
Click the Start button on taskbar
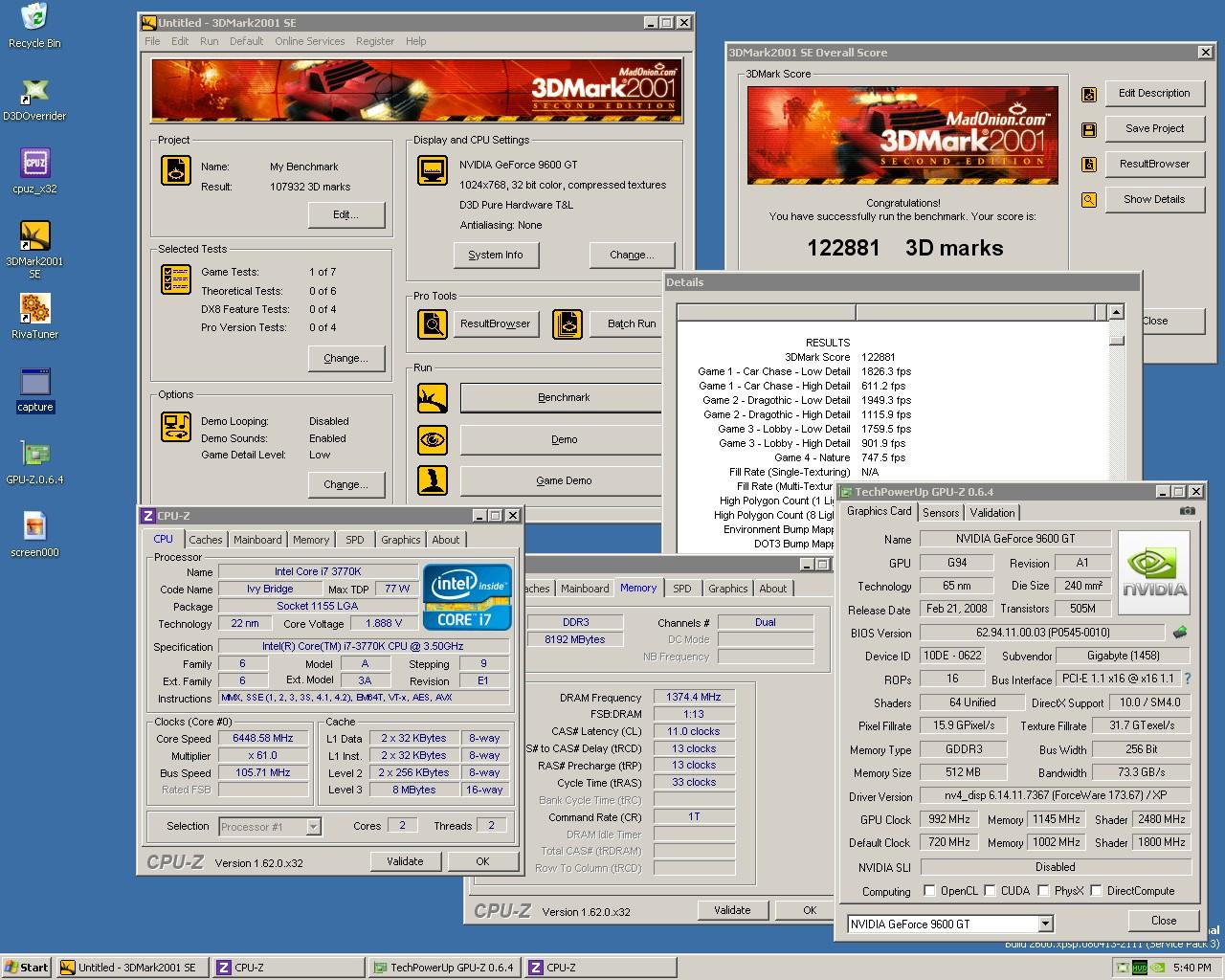(27, 968)
